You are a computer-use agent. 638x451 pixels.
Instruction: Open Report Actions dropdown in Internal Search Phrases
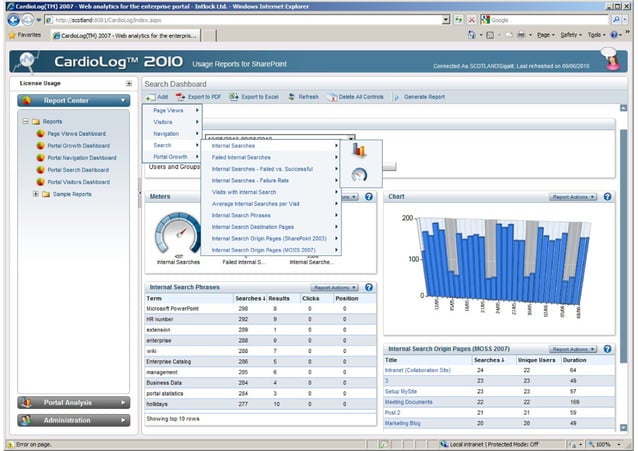pyautogui.click(x=334, y=288)
